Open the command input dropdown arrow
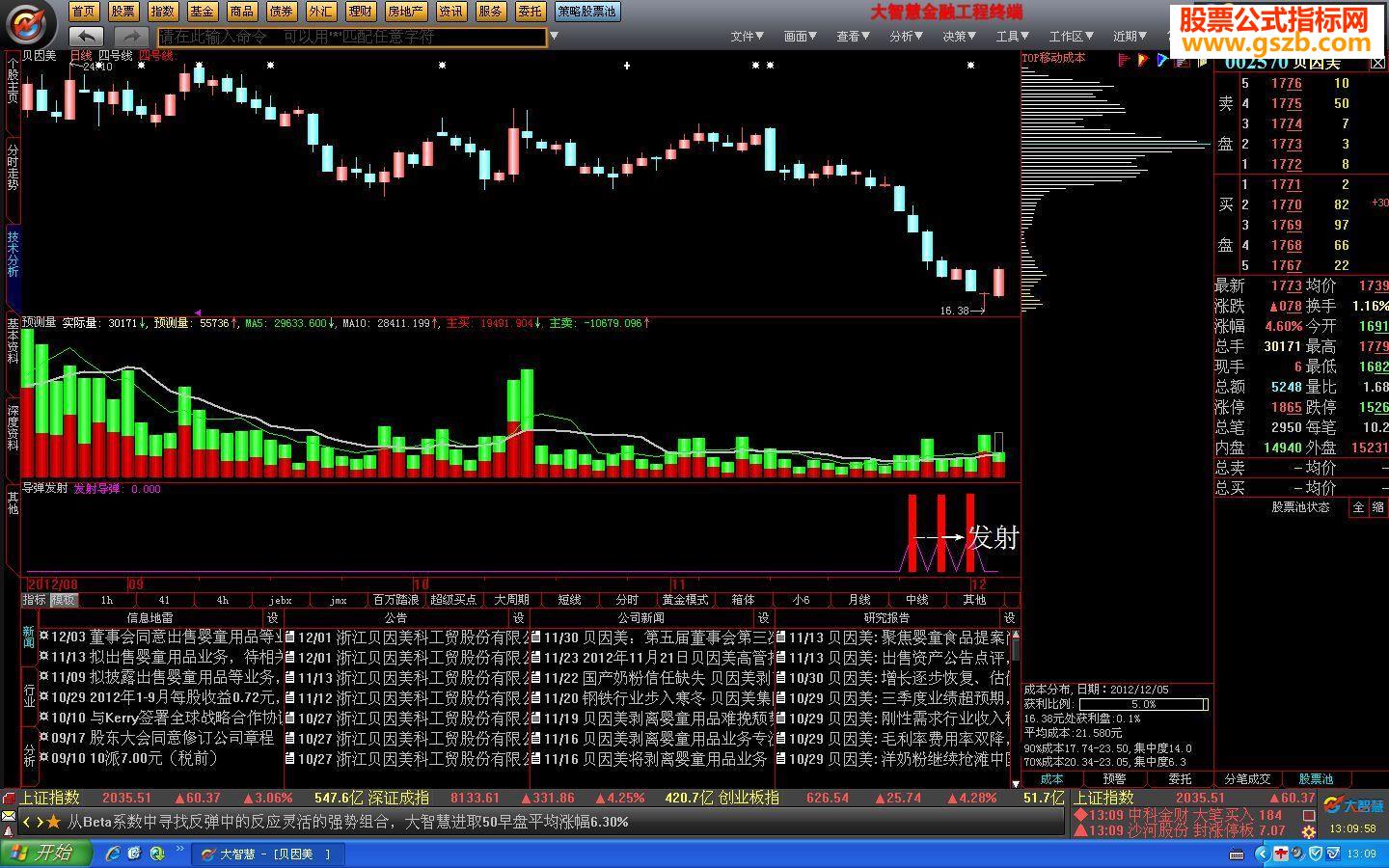Screen dimensions: 1389x868 [554, 37]
